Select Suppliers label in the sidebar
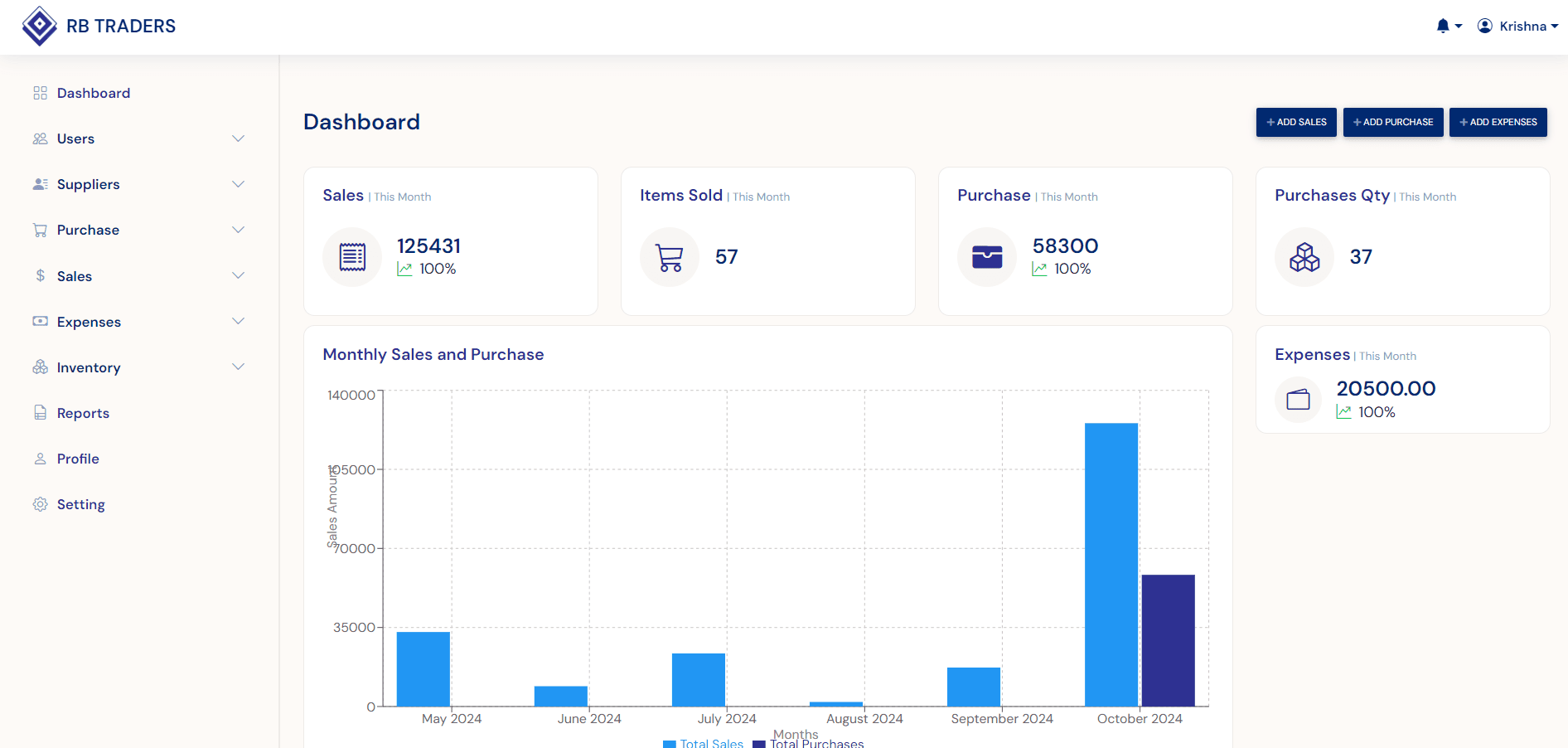 (x=89, y=184)
